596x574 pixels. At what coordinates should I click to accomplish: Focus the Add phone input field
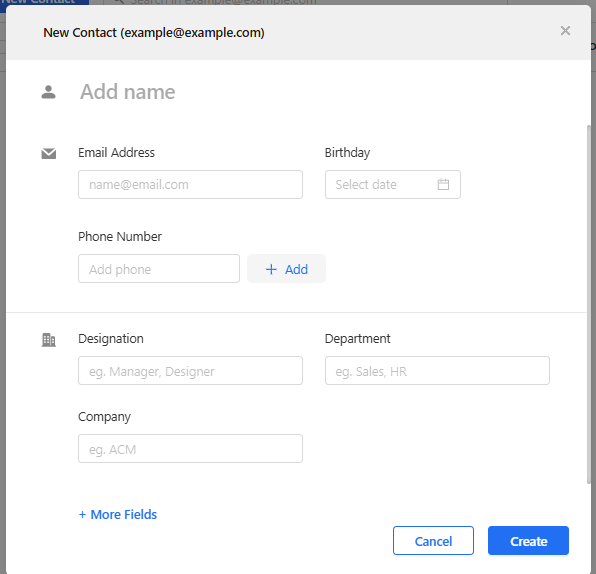tap(159, 269)
